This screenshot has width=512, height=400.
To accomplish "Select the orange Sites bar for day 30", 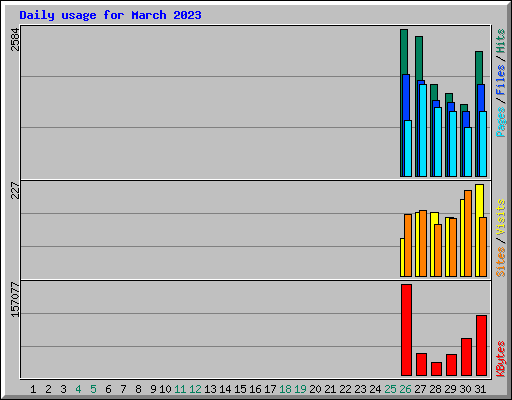I will (x=468, y=233).
